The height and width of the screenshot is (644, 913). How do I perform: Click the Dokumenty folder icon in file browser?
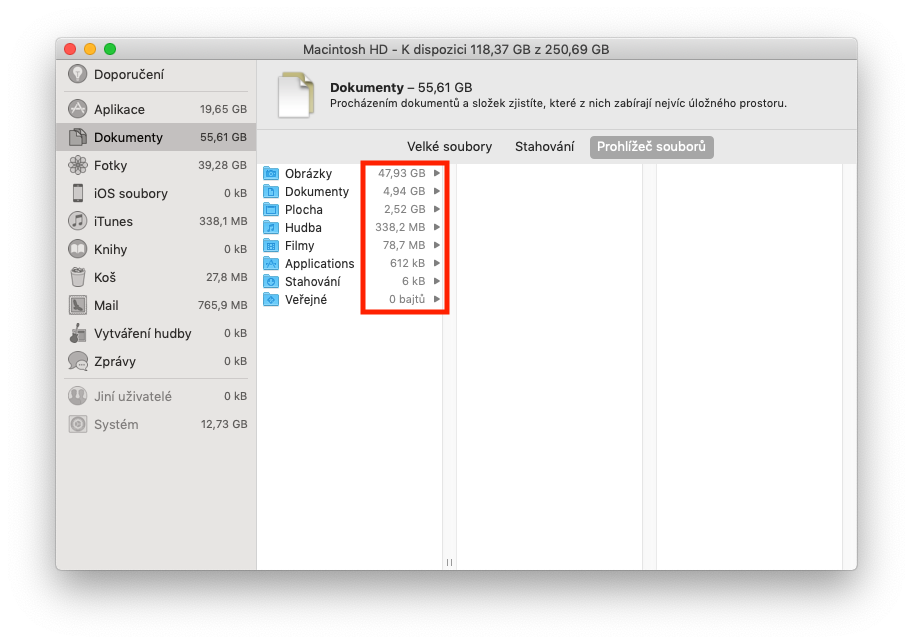pos(271,191)
